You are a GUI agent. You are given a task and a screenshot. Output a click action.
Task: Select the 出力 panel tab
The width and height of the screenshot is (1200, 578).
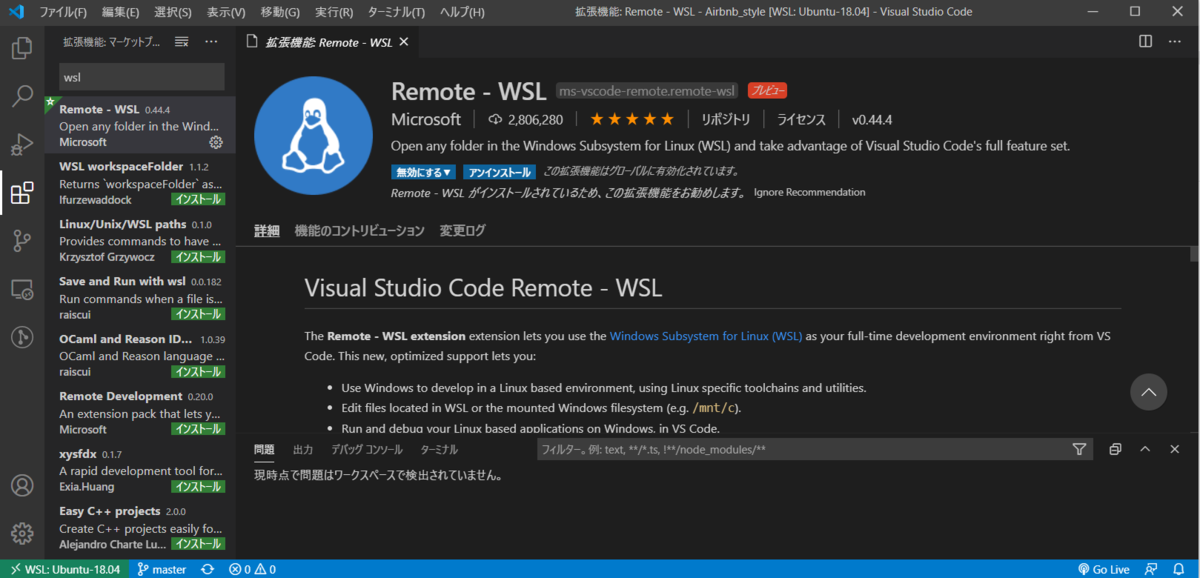click(x=303, y=450)
